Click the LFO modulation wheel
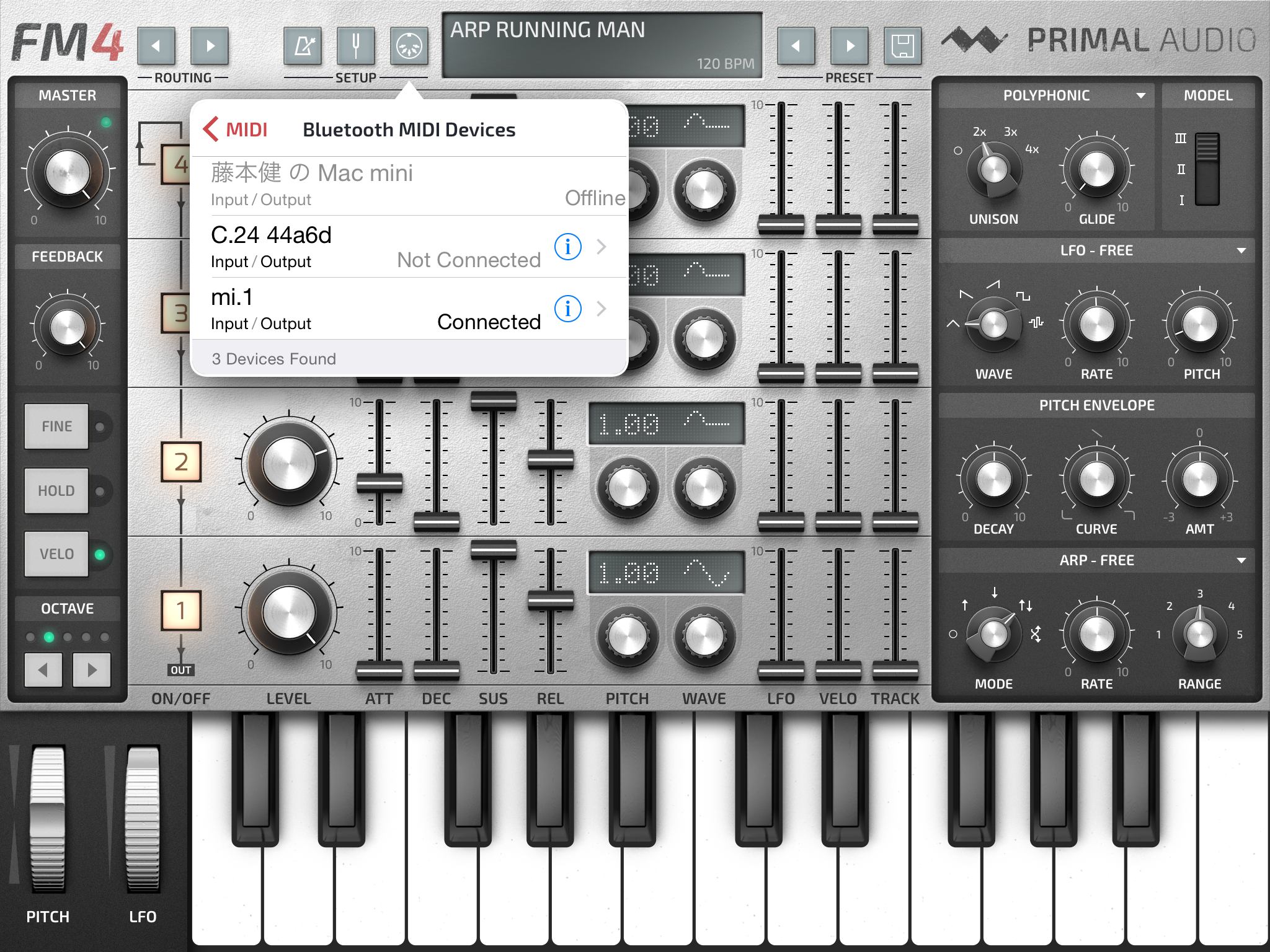This screenshot has width=1270, height=952. point(143,818)
